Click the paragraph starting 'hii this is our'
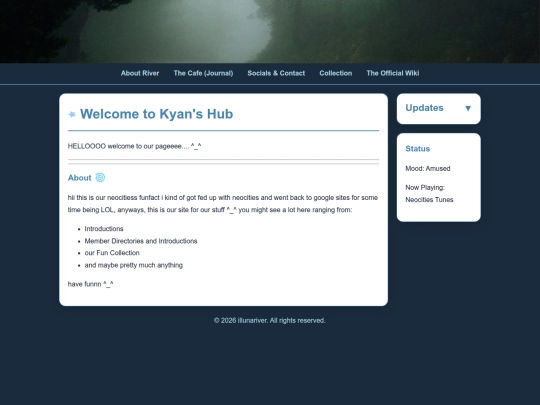540x405 pixels. [x=223, y=204]
